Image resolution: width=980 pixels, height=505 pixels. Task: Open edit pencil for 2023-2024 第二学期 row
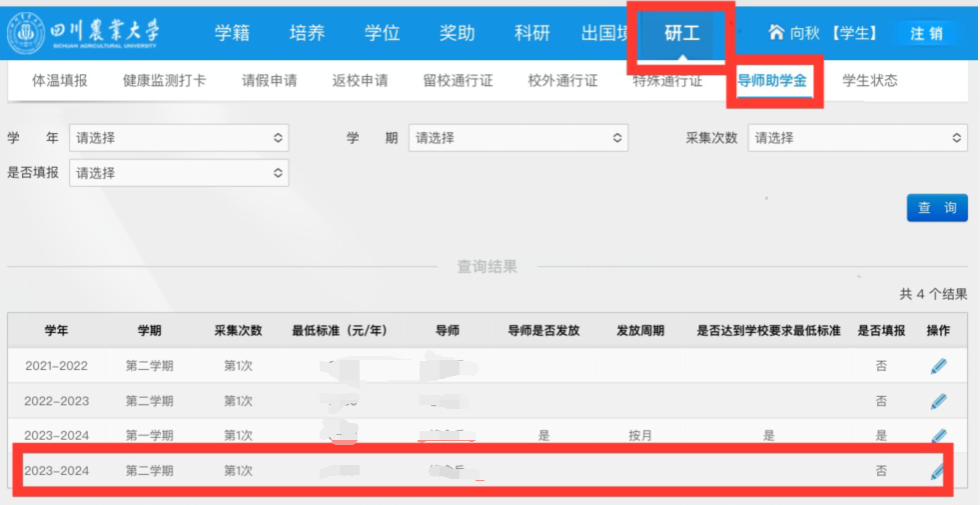click(x=938, y=471)
